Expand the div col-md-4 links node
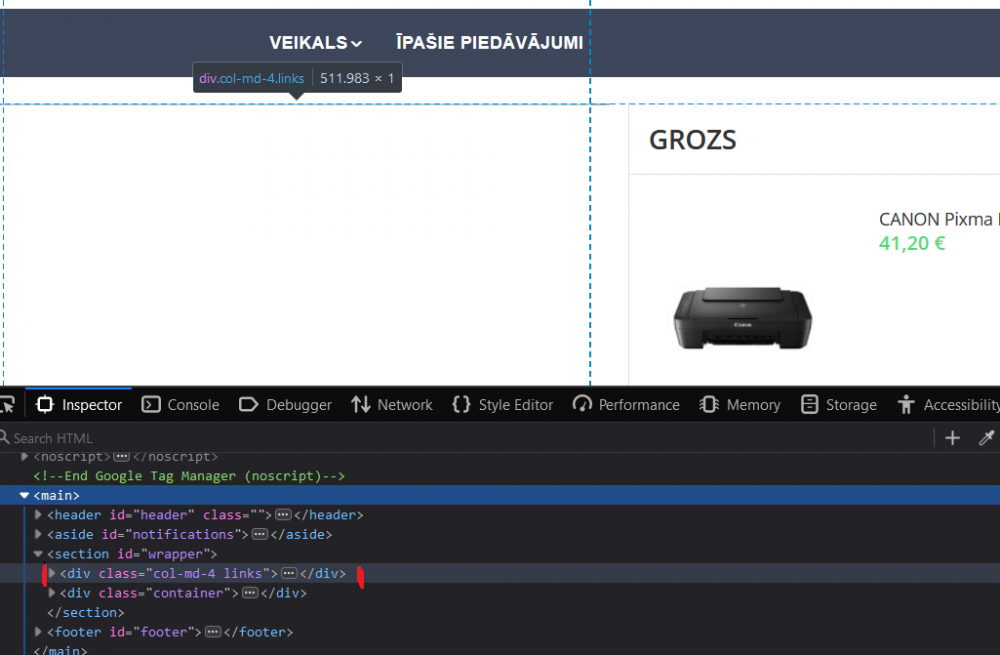The width and height of the screenshot is (1000, 655). pos(52,573)
